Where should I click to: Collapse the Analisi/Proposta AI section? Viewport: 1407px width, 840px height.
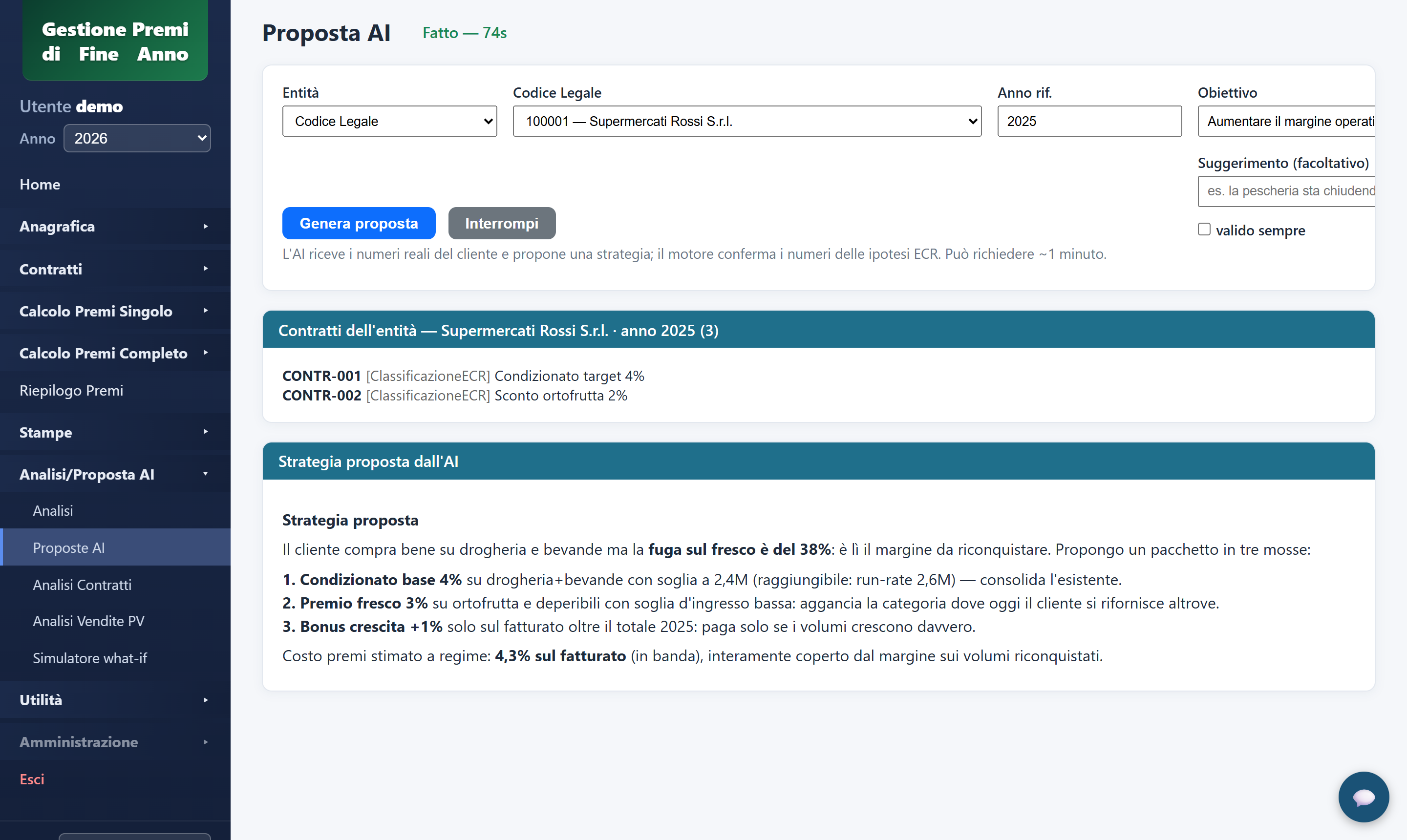pyautogui.click(x=206, y=474)
